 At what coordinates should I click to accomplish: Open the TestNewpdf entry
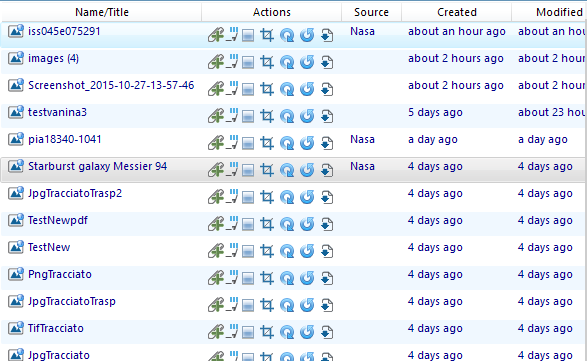(58, 220)
